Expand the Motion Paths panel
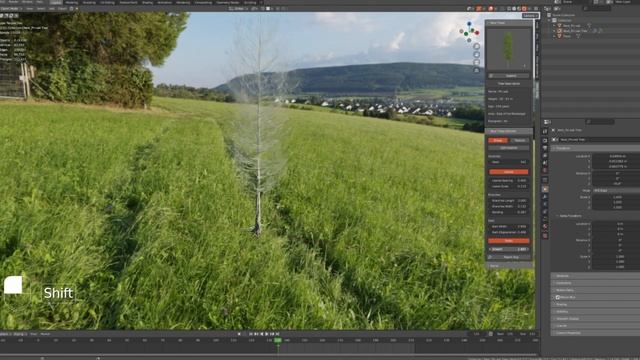The height and width of the screenshot is (360, 640). click(x=596, y=290)
